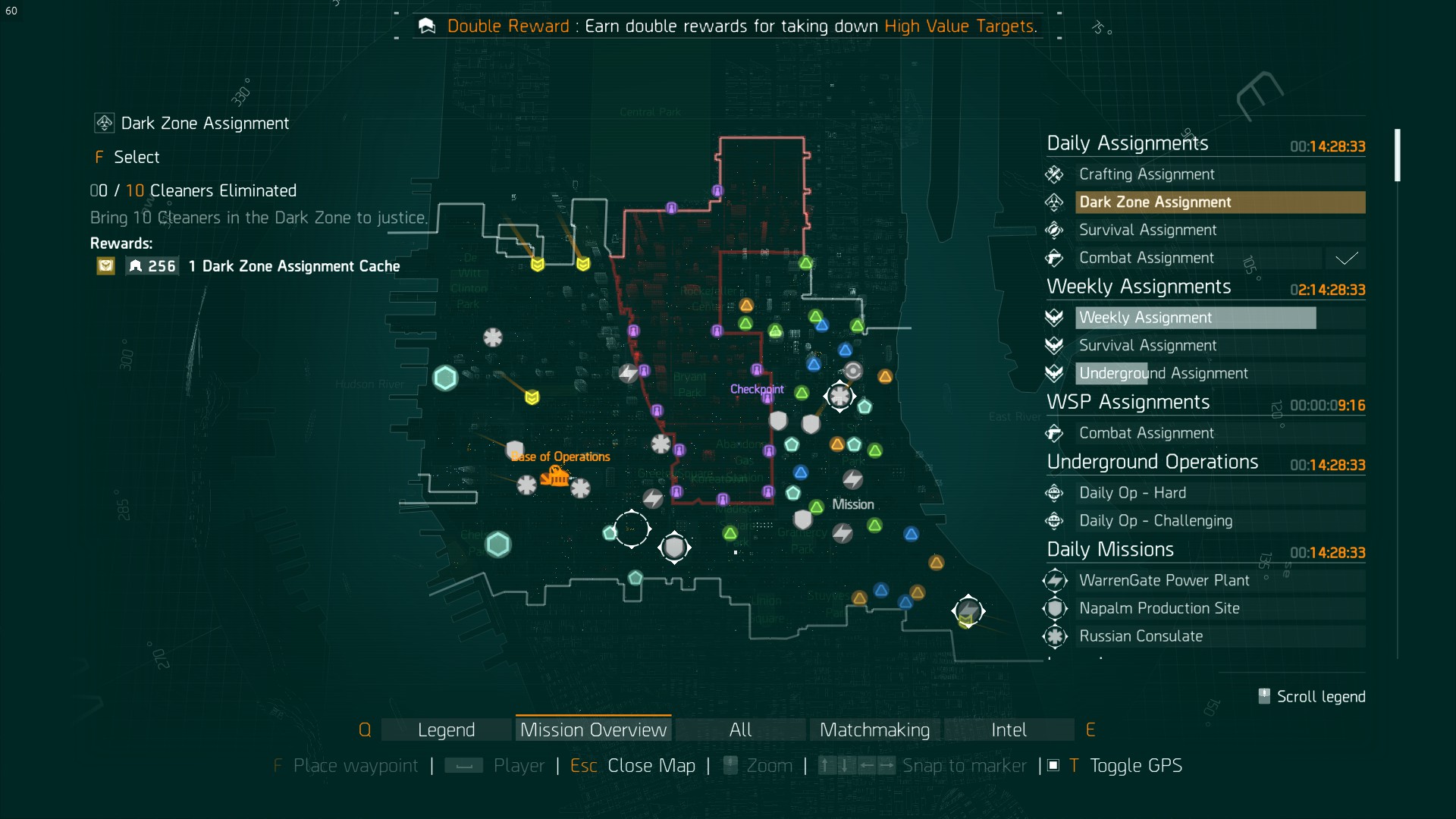Select the Daily Op Hard icon
The width and height of the screenshot is (1456, 819).
point(1057,492)
